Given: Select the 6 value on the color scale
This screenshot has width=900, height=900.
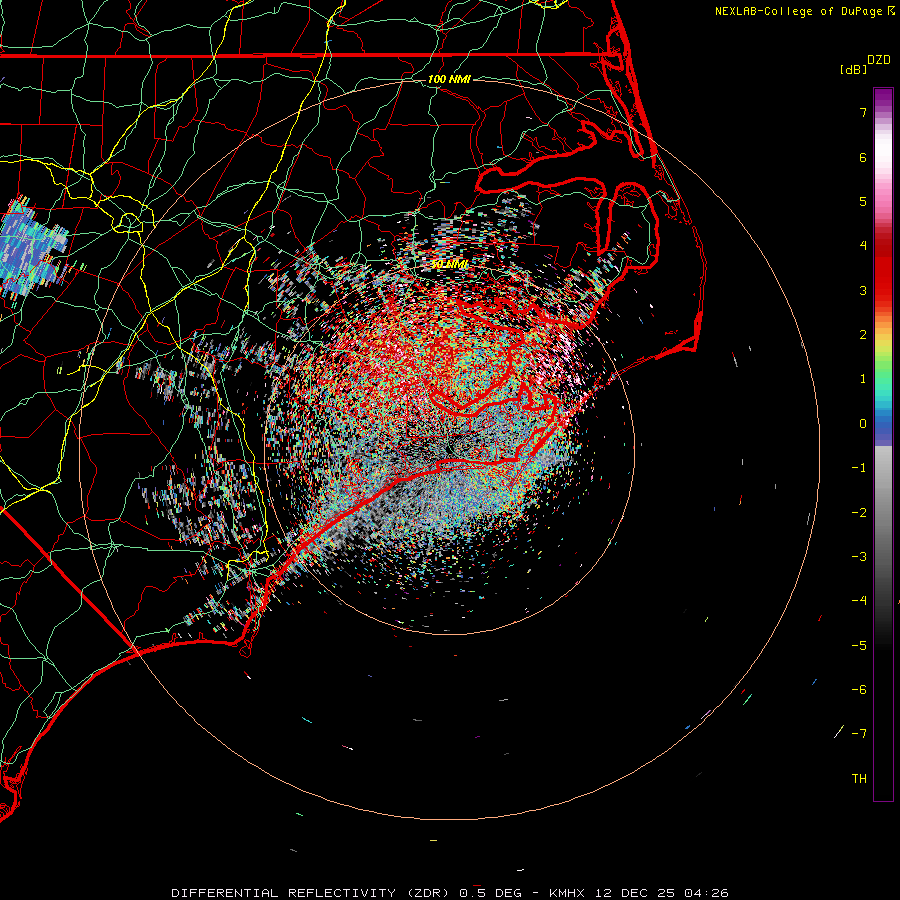Looking at the screenshot, I should (863, 157).
